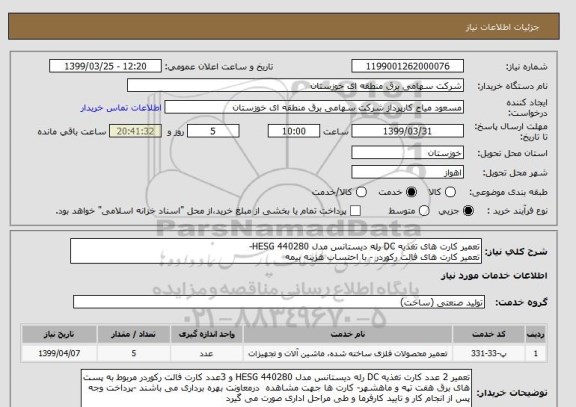Click the واحد اندازه گیری column header
The width and height of the screenshot is (576, 407).
[206, 334]
